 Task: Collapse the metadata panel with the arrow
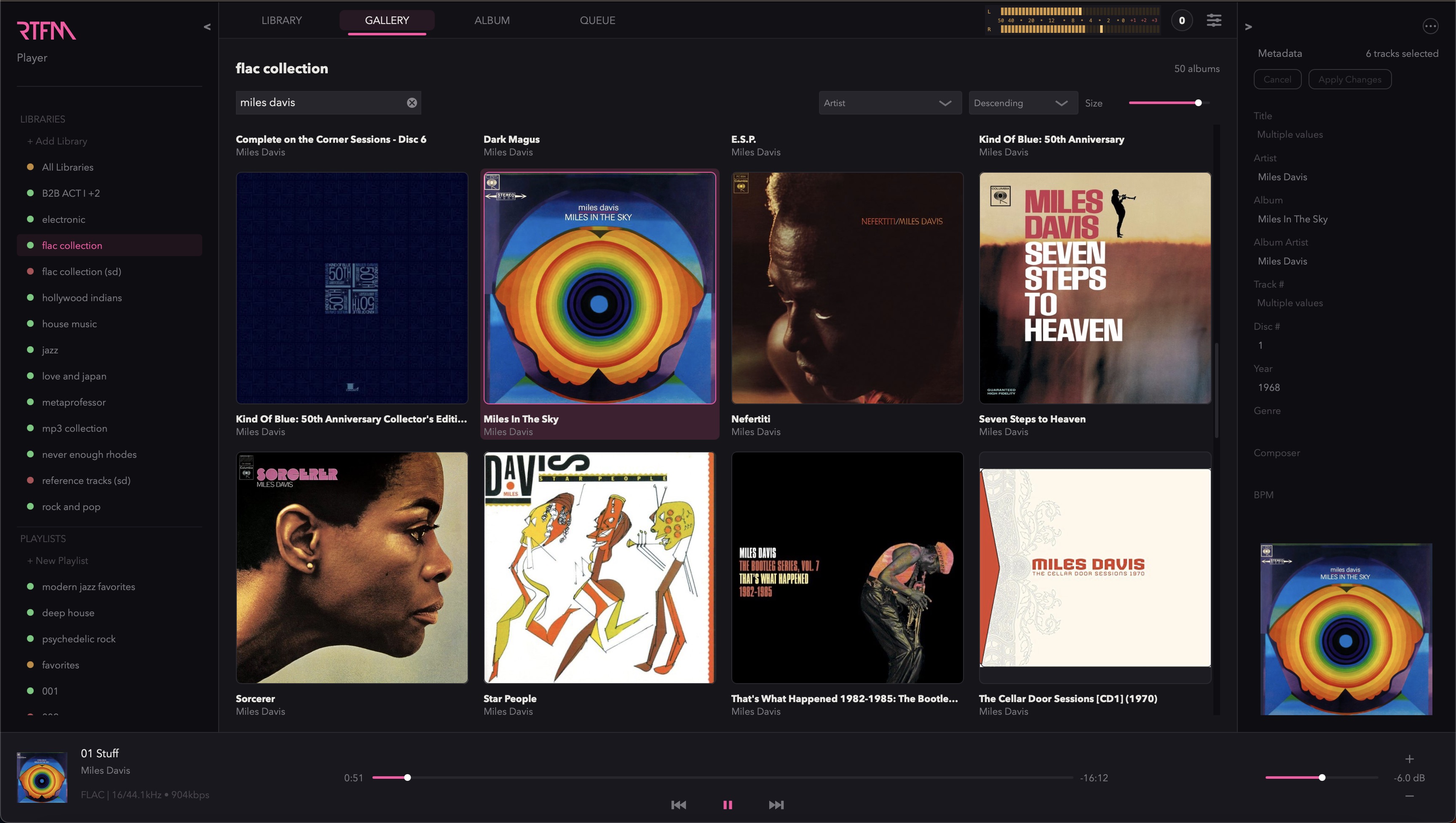click(1249, 27)
